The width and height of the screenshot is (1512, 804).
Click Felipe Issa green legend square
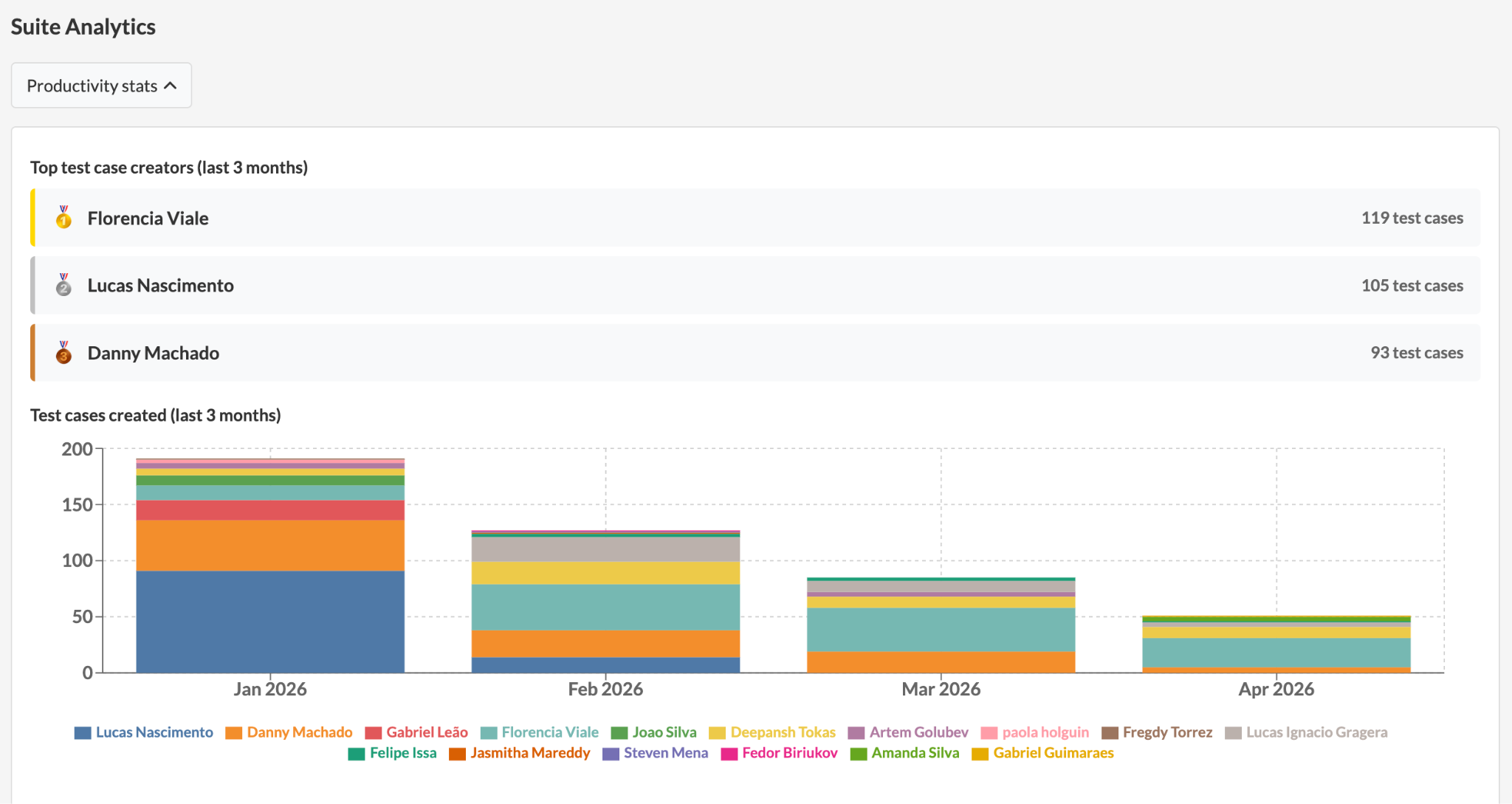357,754
